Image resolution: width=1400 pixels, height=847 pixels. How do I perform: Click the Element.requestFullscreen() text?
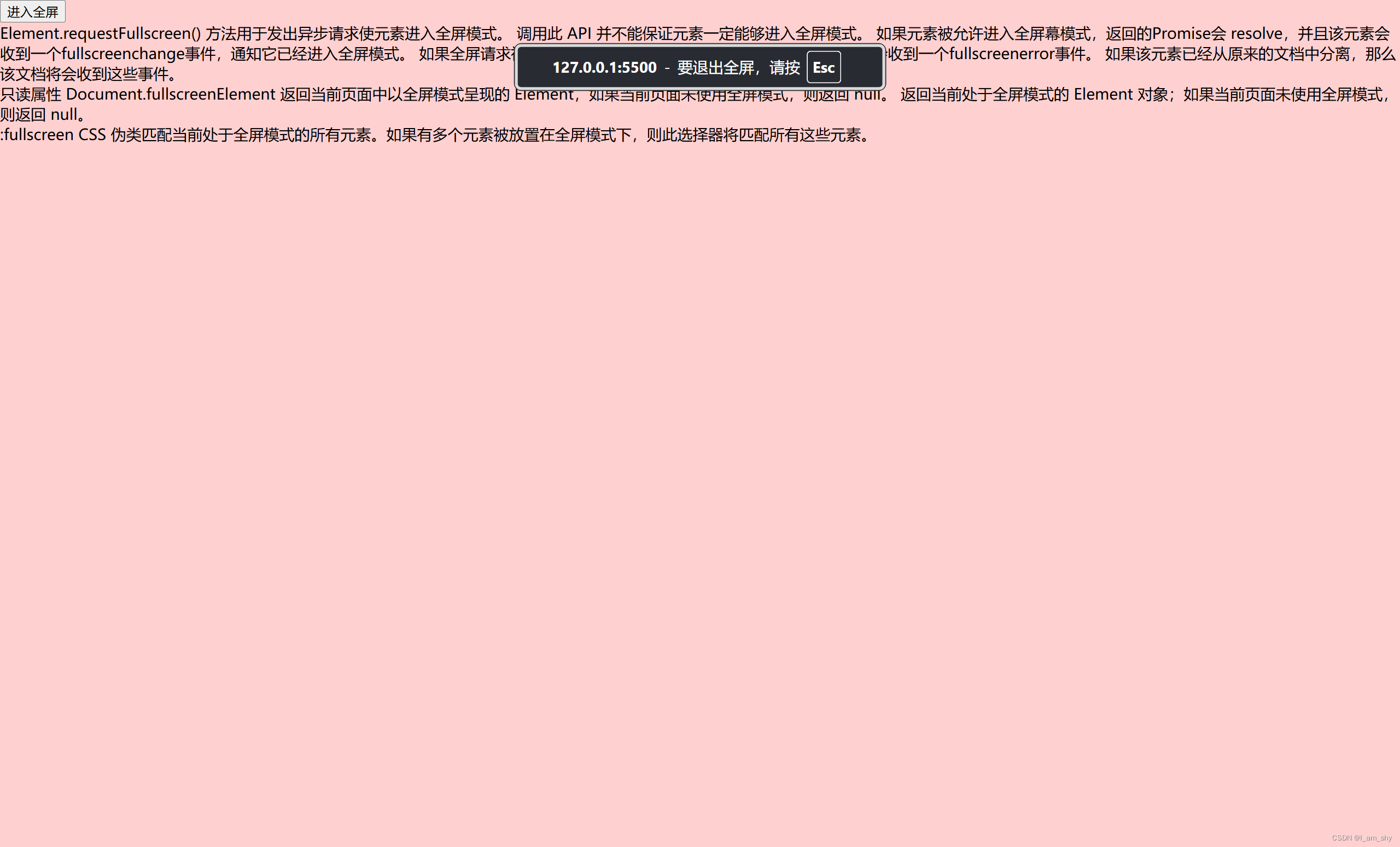[101, 33]
